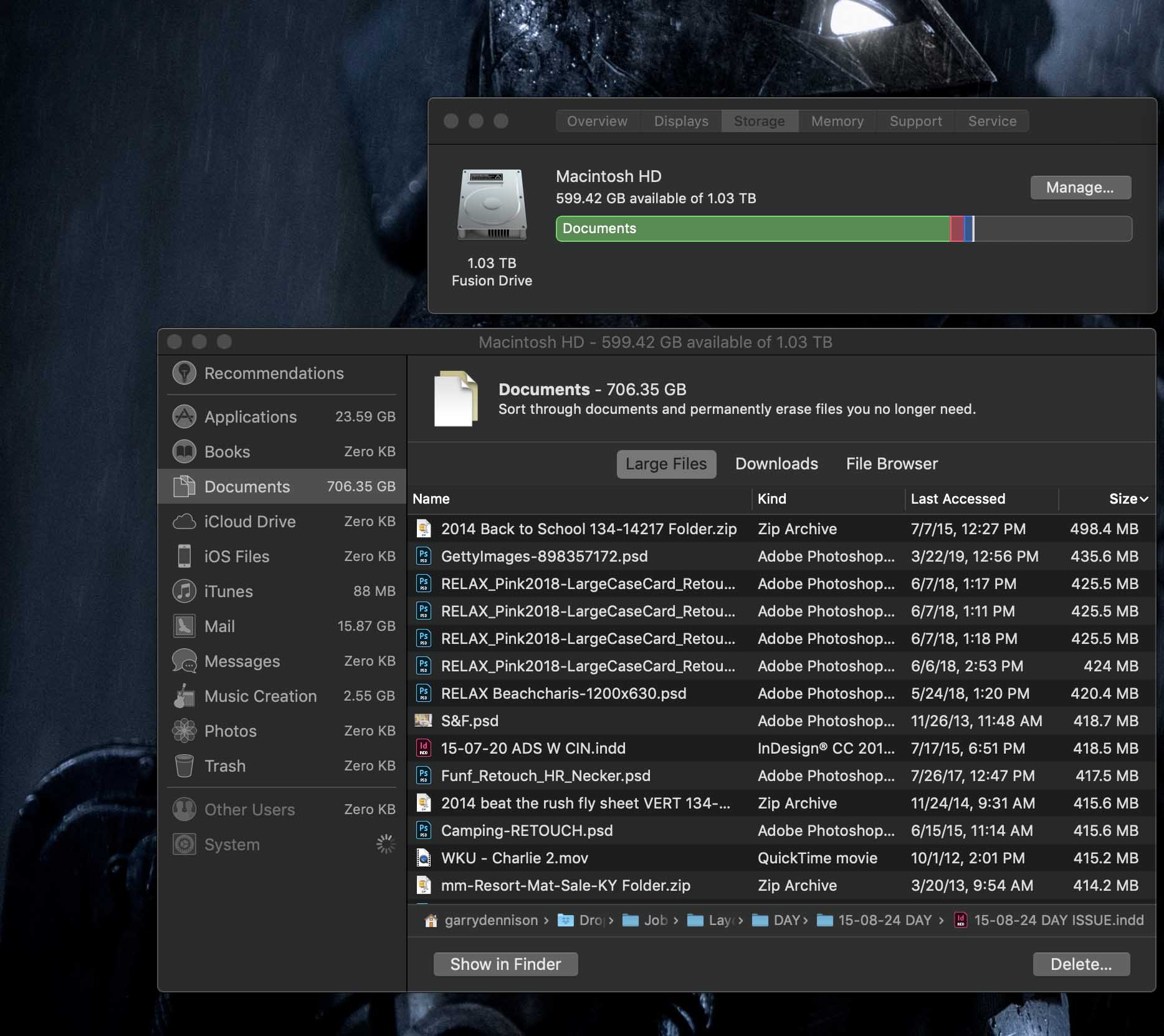The image size is (1164, 1036).
Task: Select the Applications sidebar icon
Action: (x=184, y=416)
